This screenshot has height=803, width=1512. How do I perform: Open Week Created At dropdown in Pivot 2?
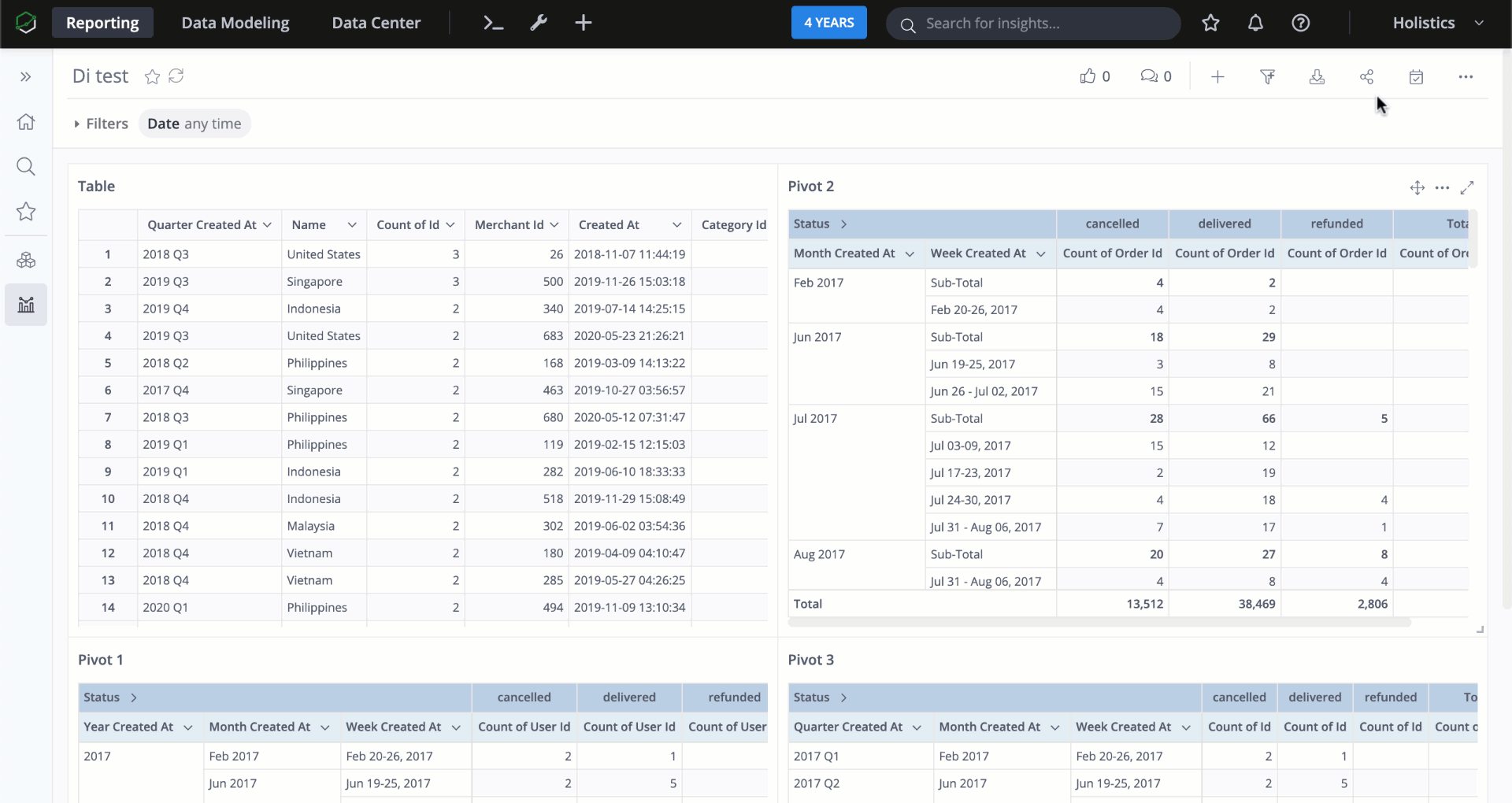[1041, 253]
